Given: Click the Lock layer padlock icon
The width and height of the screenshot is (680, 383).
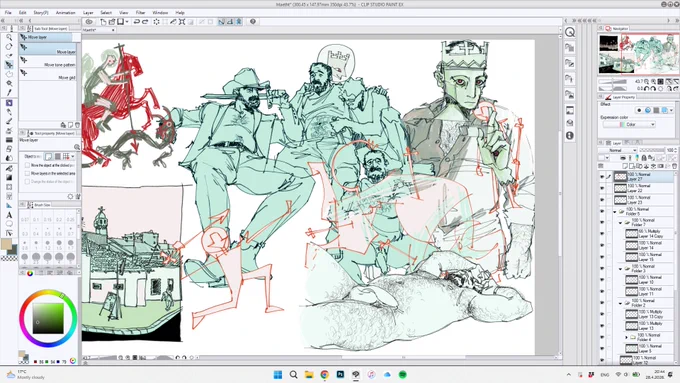Looking at the screenshot, I should tap(644, 158).
